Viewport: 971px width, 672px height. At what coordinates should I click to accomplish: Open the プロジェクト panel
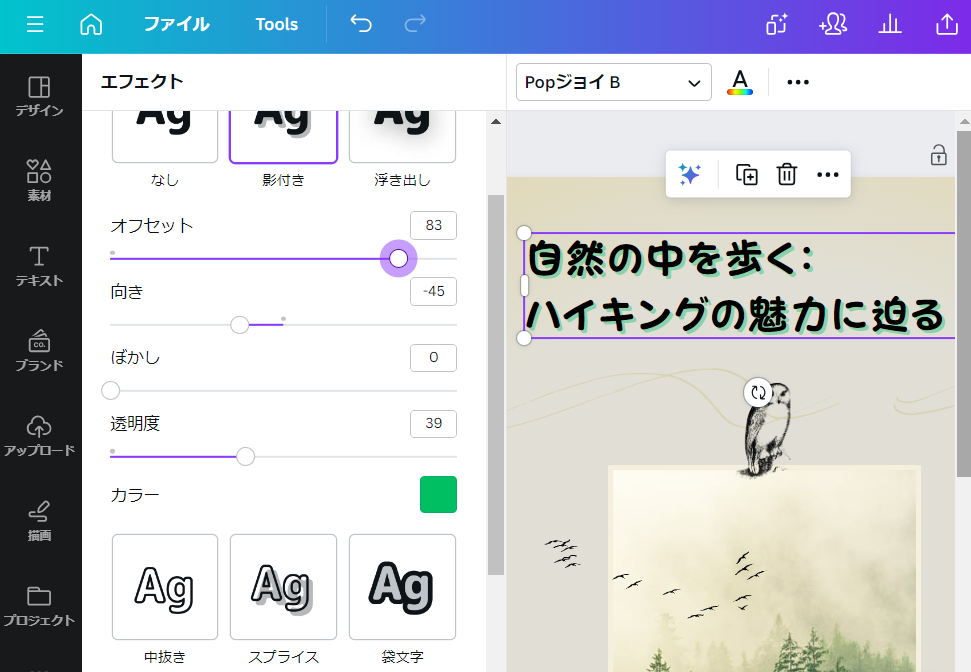point(39,606)
